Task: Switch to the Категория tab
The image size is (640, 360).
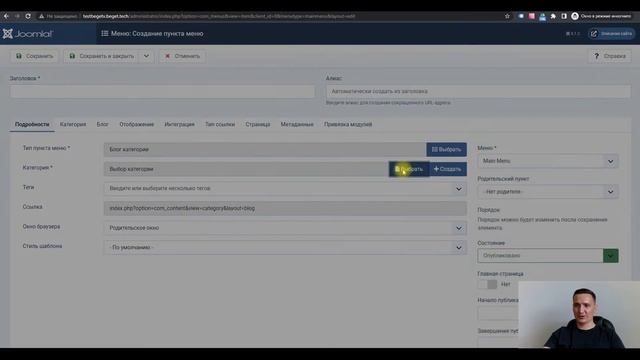Action: [x=73, y=124]
